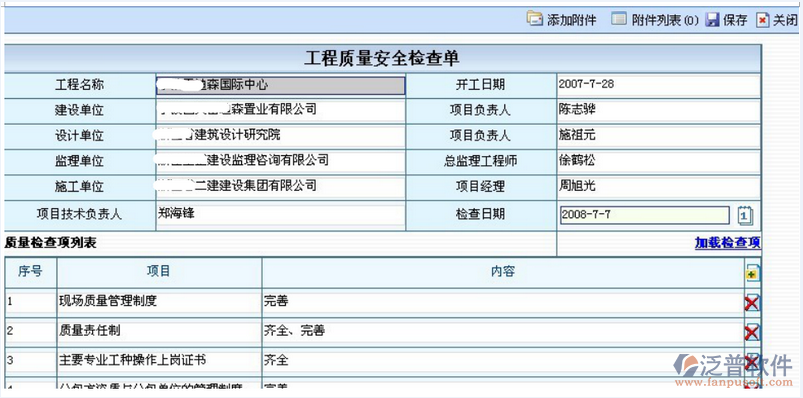
Task: Click the 保存 save button label
Action: 735,20
